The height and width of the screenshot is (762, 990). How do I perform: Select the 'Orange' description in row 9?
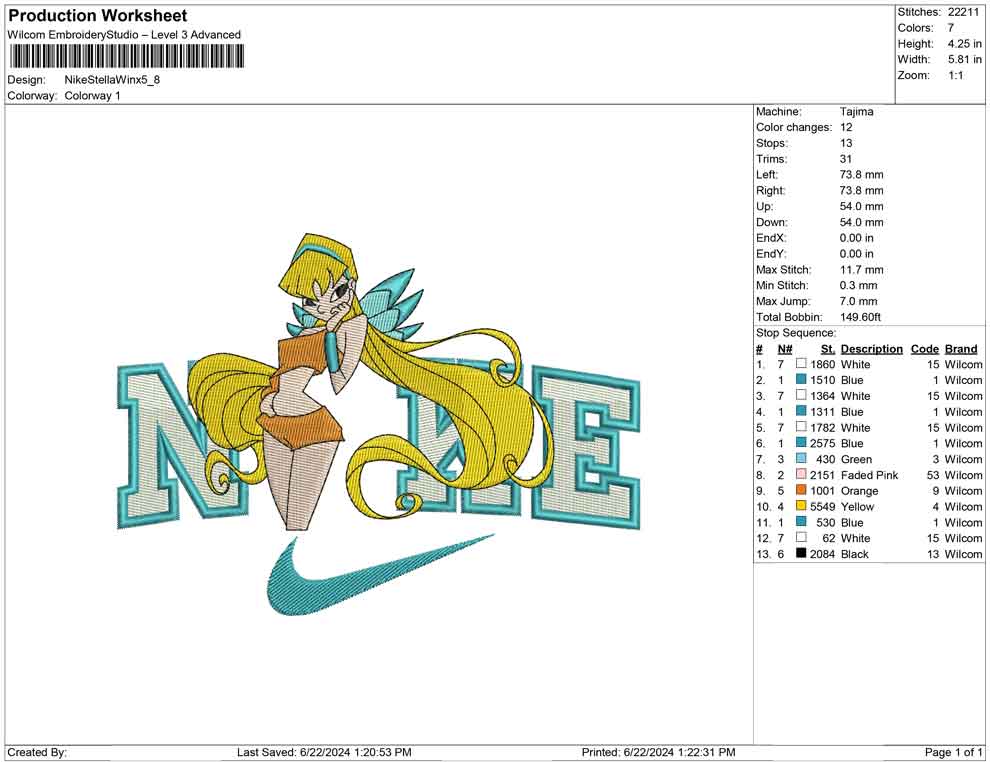coord(859,491)
